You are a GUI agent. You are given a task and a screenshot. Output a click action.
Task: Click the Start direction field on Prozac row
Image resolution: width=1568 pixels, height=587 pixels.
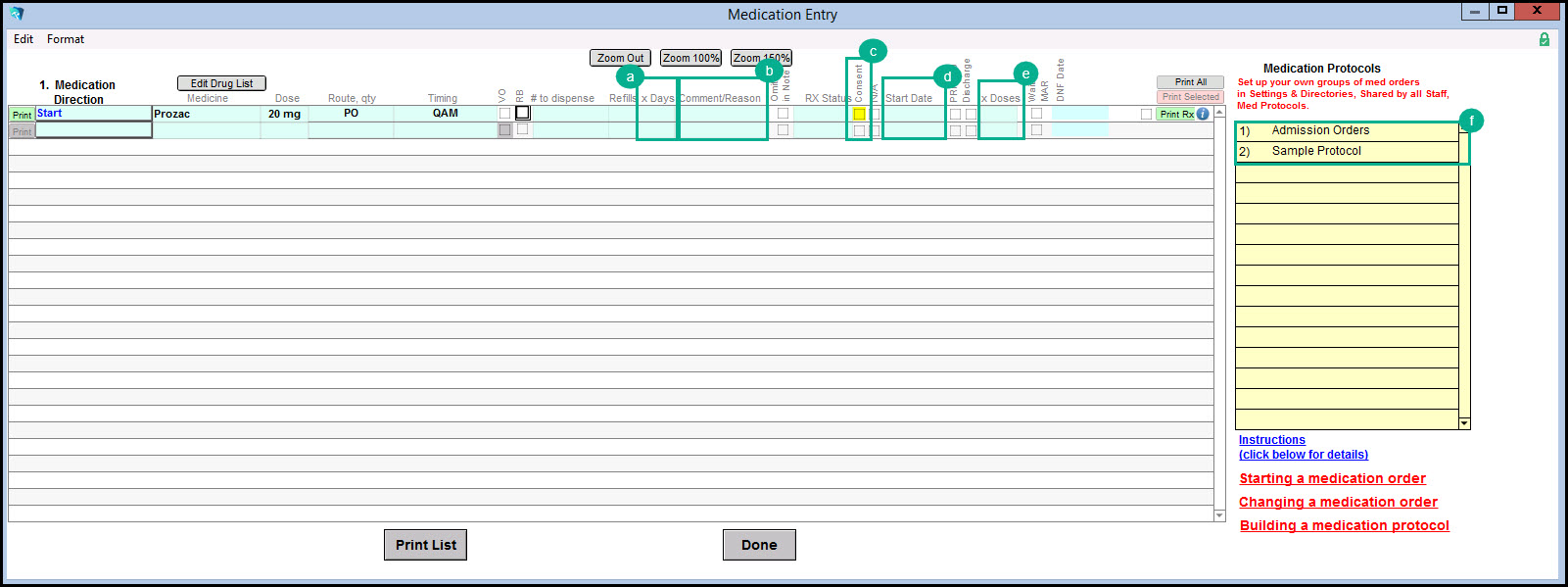pyautogui.click(x=93, y=114)
